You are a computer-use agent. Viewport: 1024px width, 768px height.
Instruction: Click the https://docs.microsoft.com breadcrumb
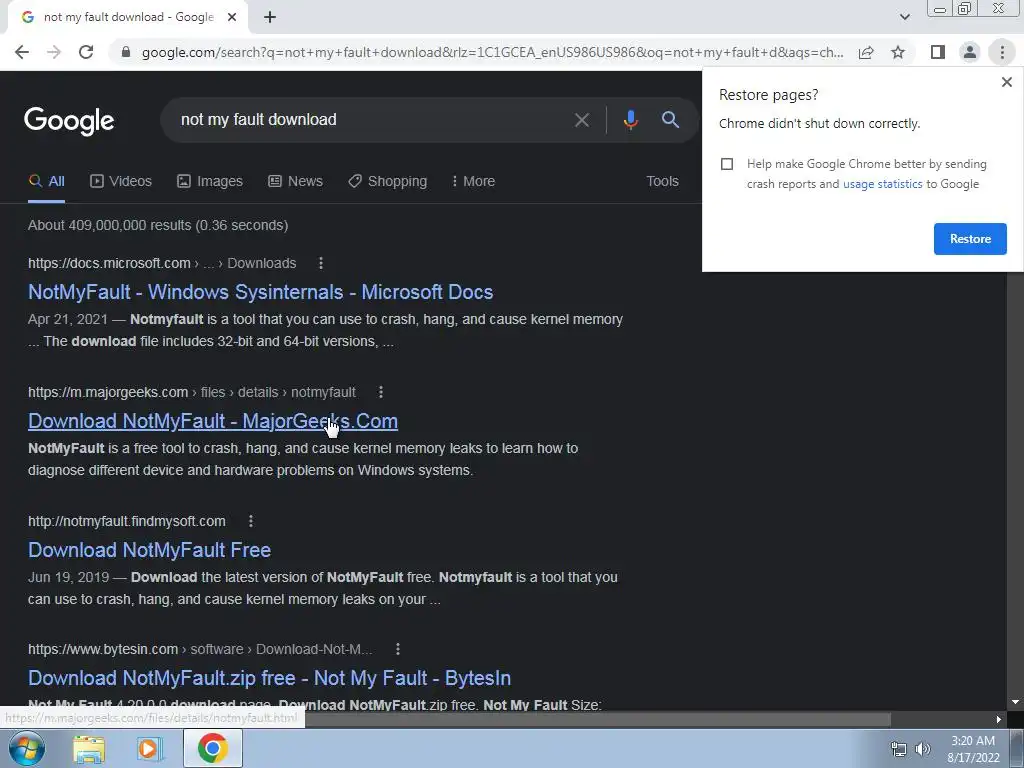109,263
